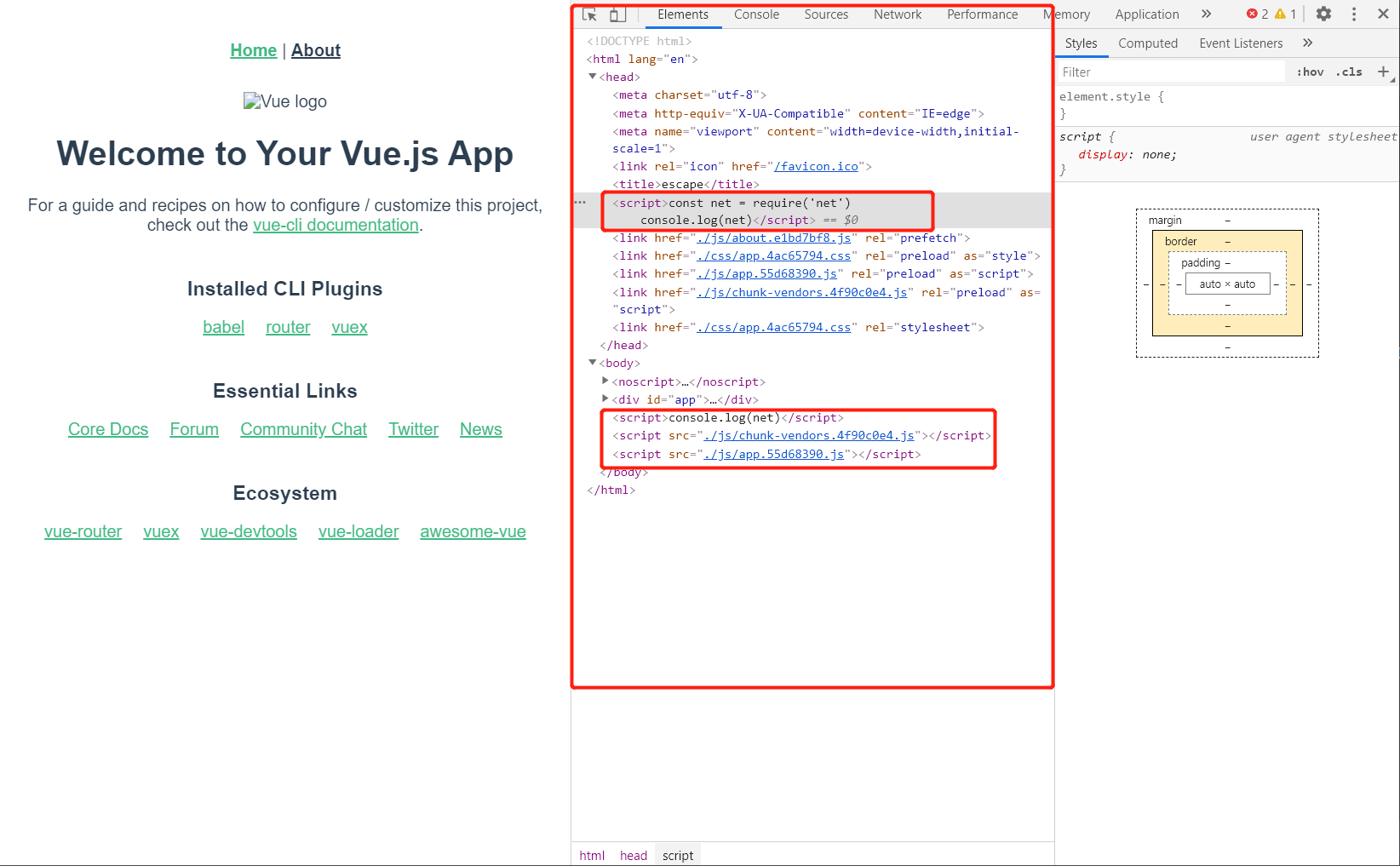Image resolution: width=1400 pixels, height=866 pixels.
Task: Select the Event Listeners sidebar tab
Action: (x=1241, y=43)
